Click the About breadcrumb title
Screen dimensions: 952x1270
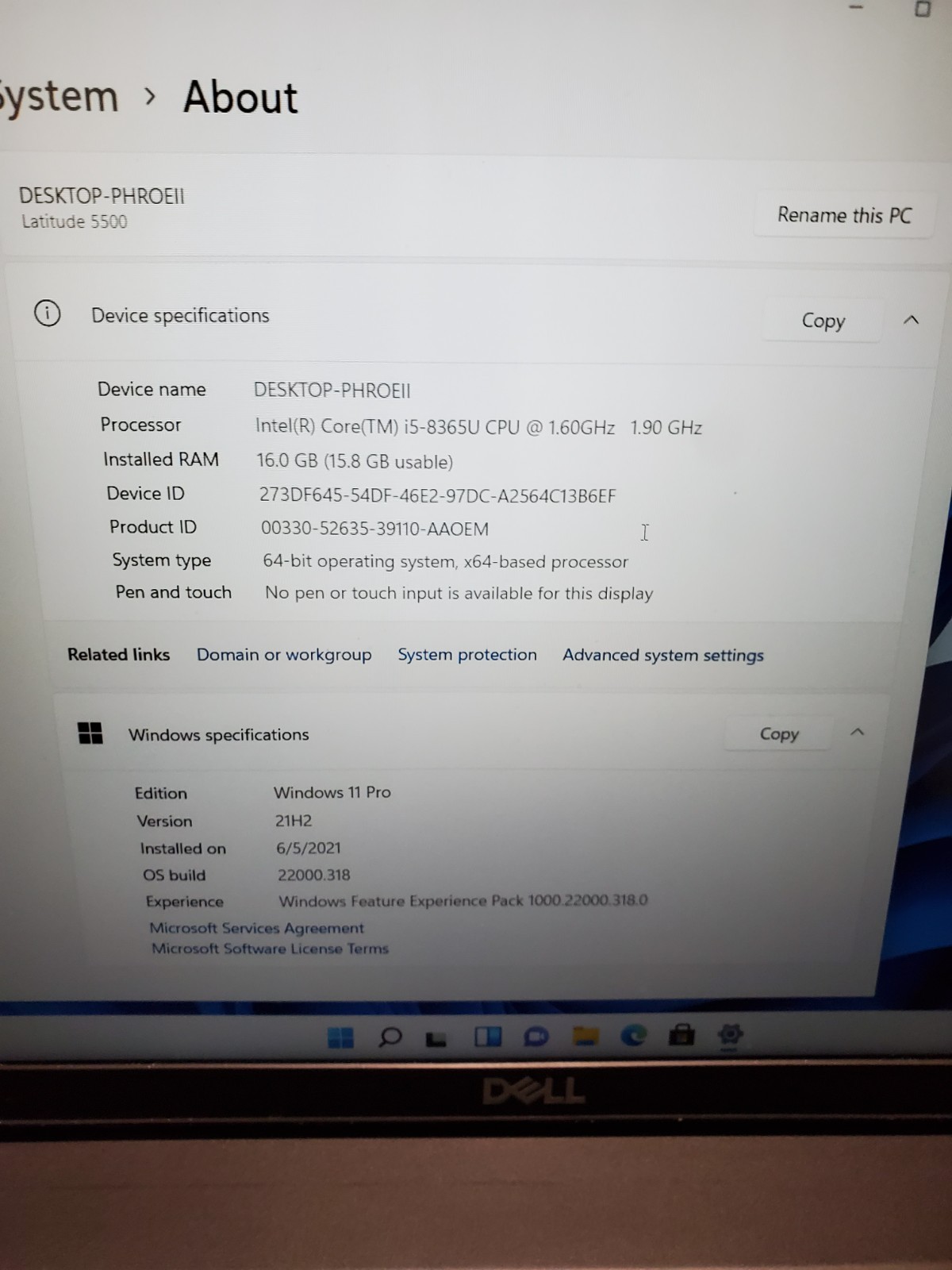(240, 98)
